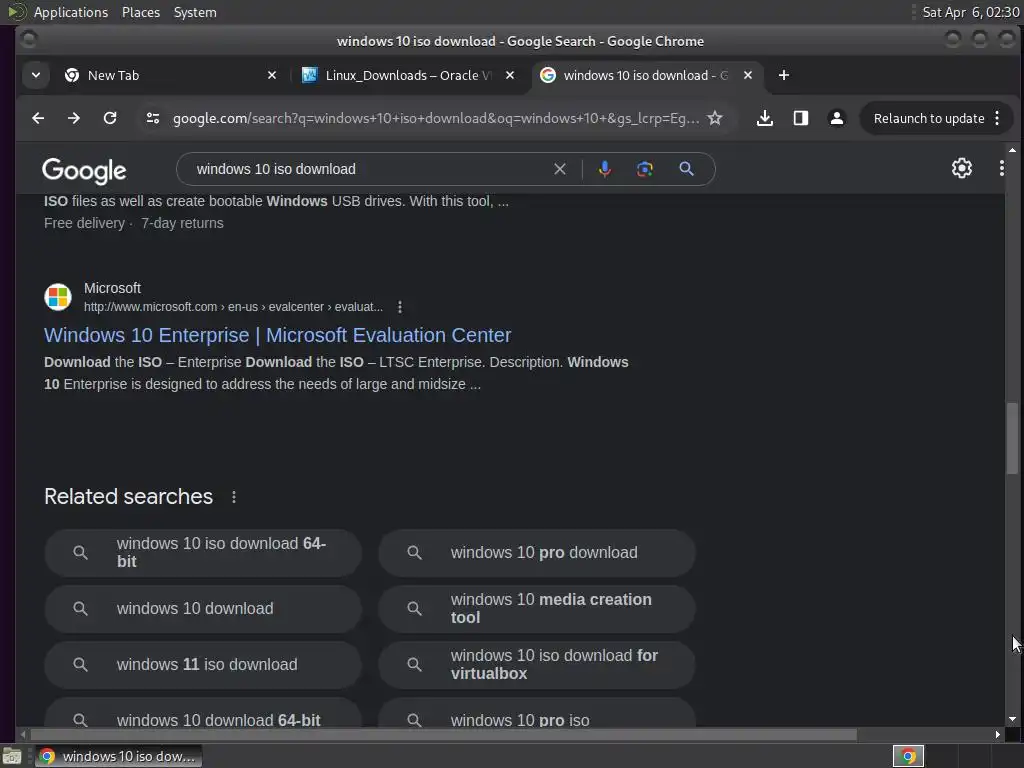The width and height of the screenshot is (1024, 768).
Task: Search windows 10 download 64-bit suggestion
Action: click(203, 713)
